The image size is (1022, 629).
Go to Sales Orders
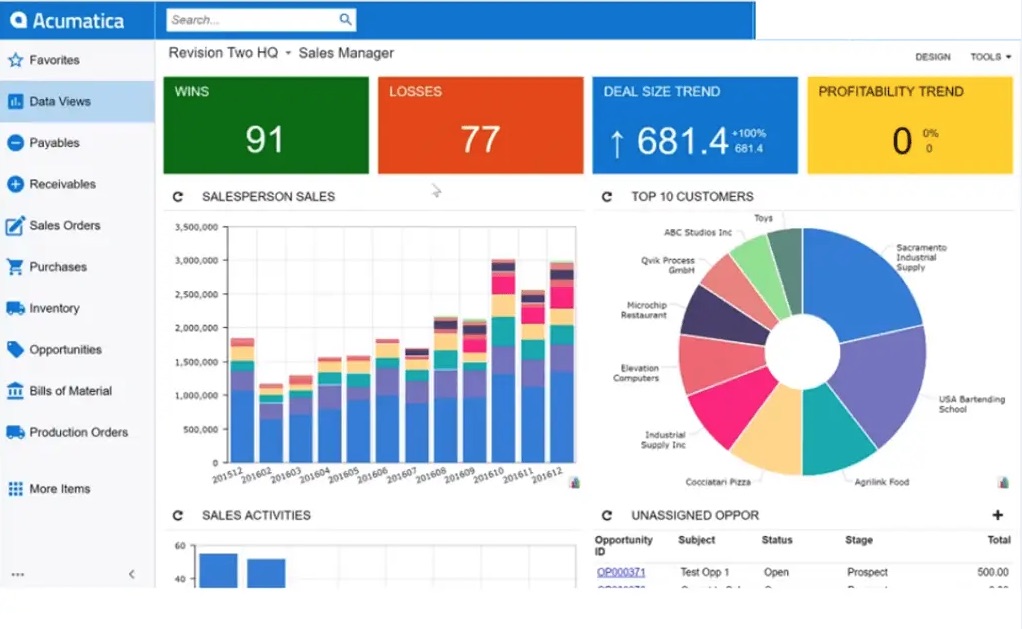(67, 225)
